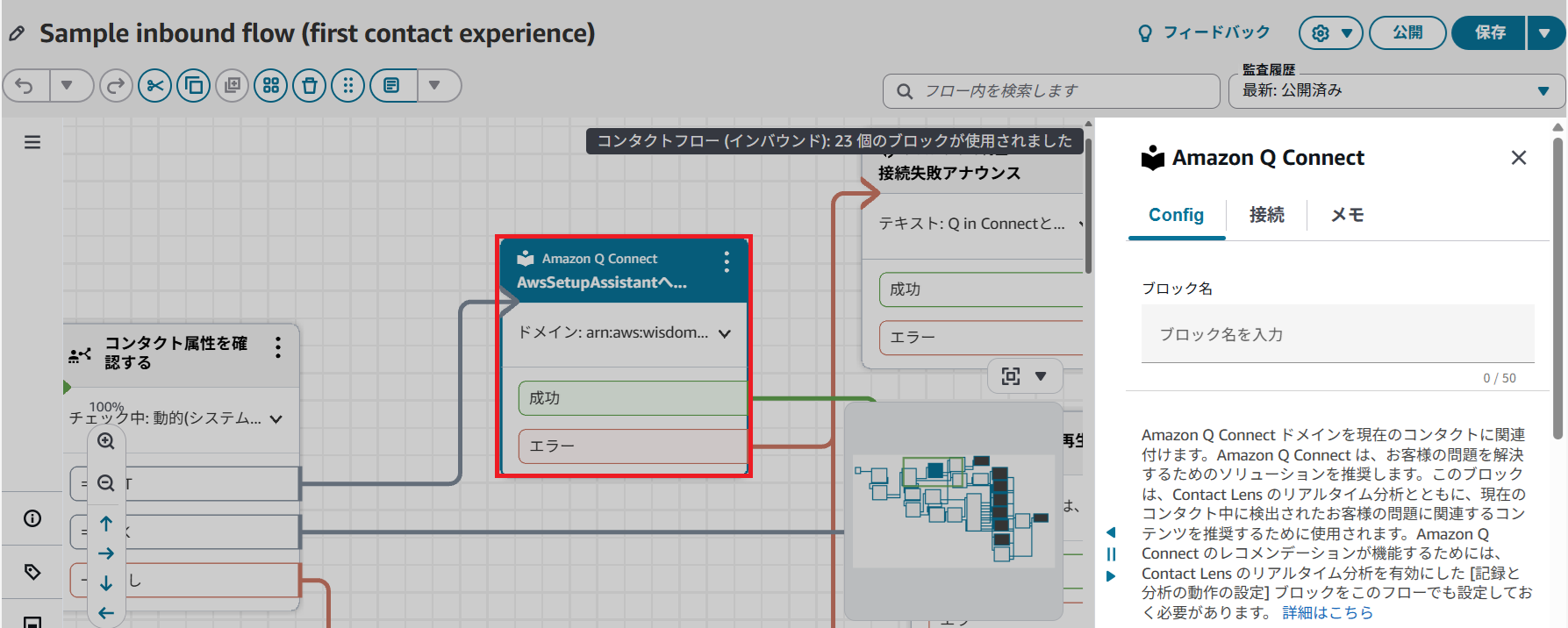Click the blue pause bars on panel edge
This screenshot has width=1568, height=628.
coord(1111,554)
